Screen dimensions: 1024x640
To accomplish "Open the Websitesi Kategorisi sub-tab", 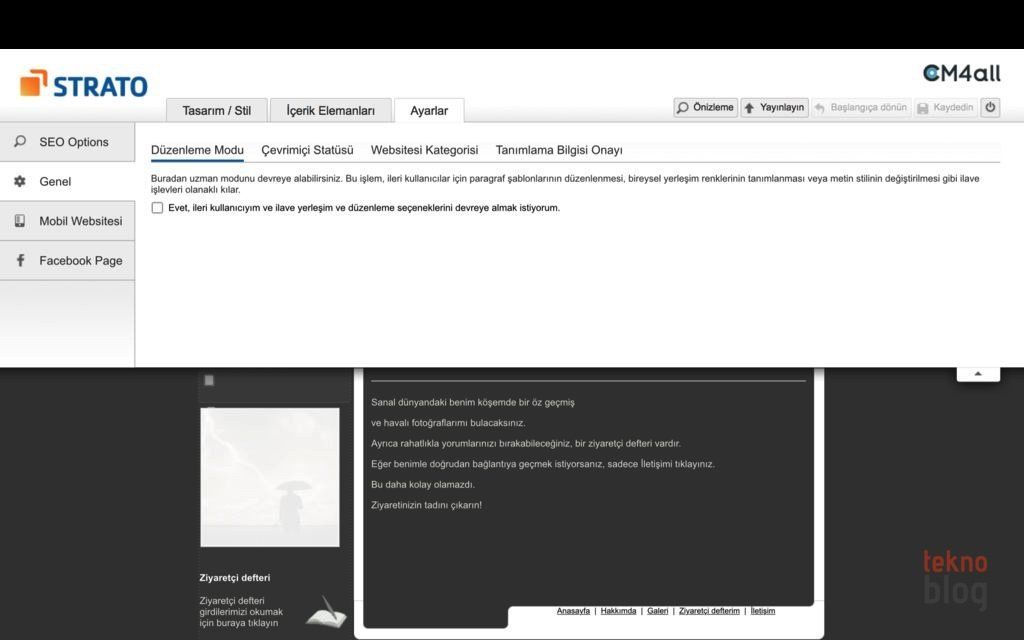I will pos(424,150).
